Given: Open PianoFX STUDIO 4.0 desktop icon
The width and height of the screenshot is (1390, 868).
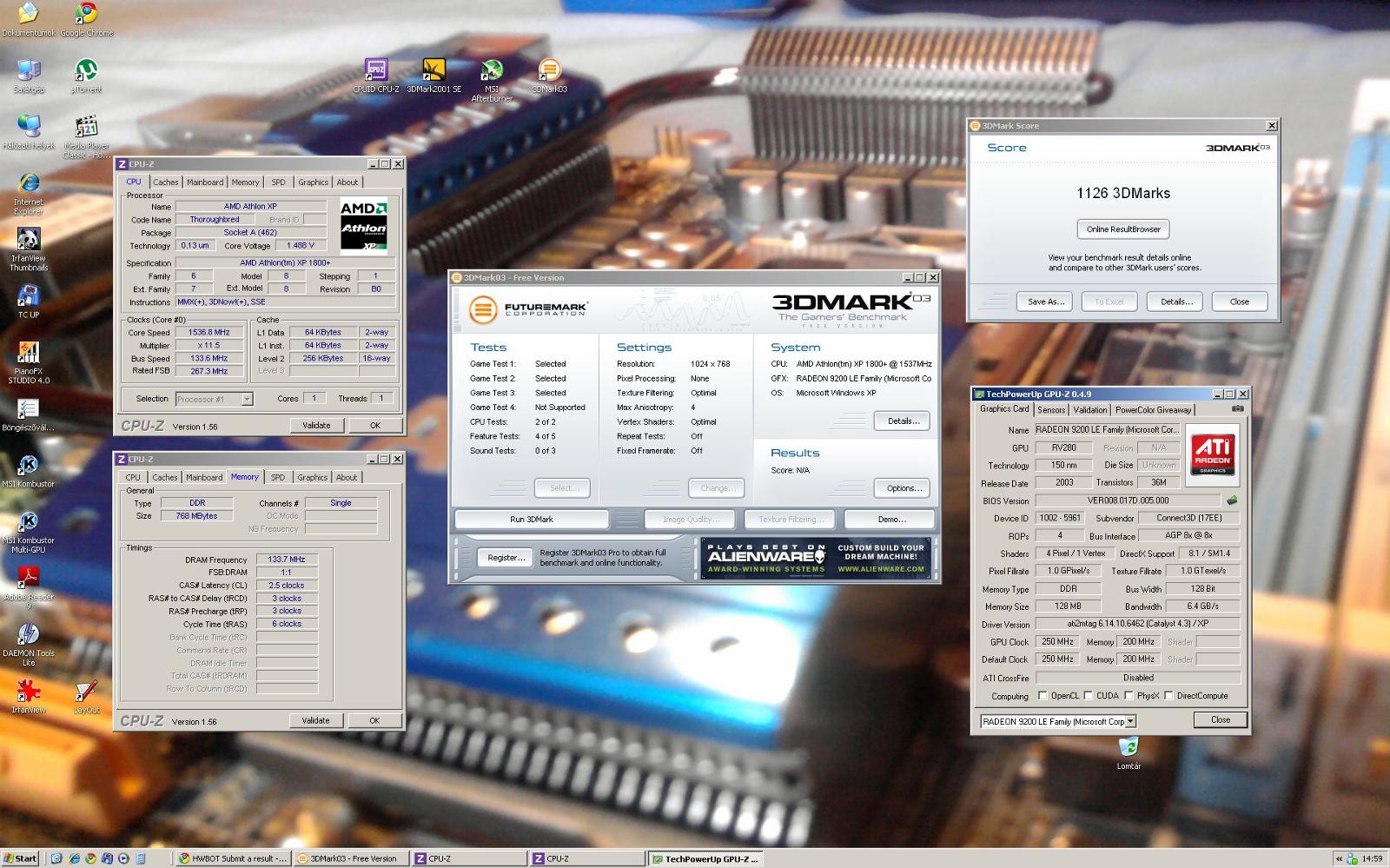Looking at the screenshot, I should coord(28,362).
